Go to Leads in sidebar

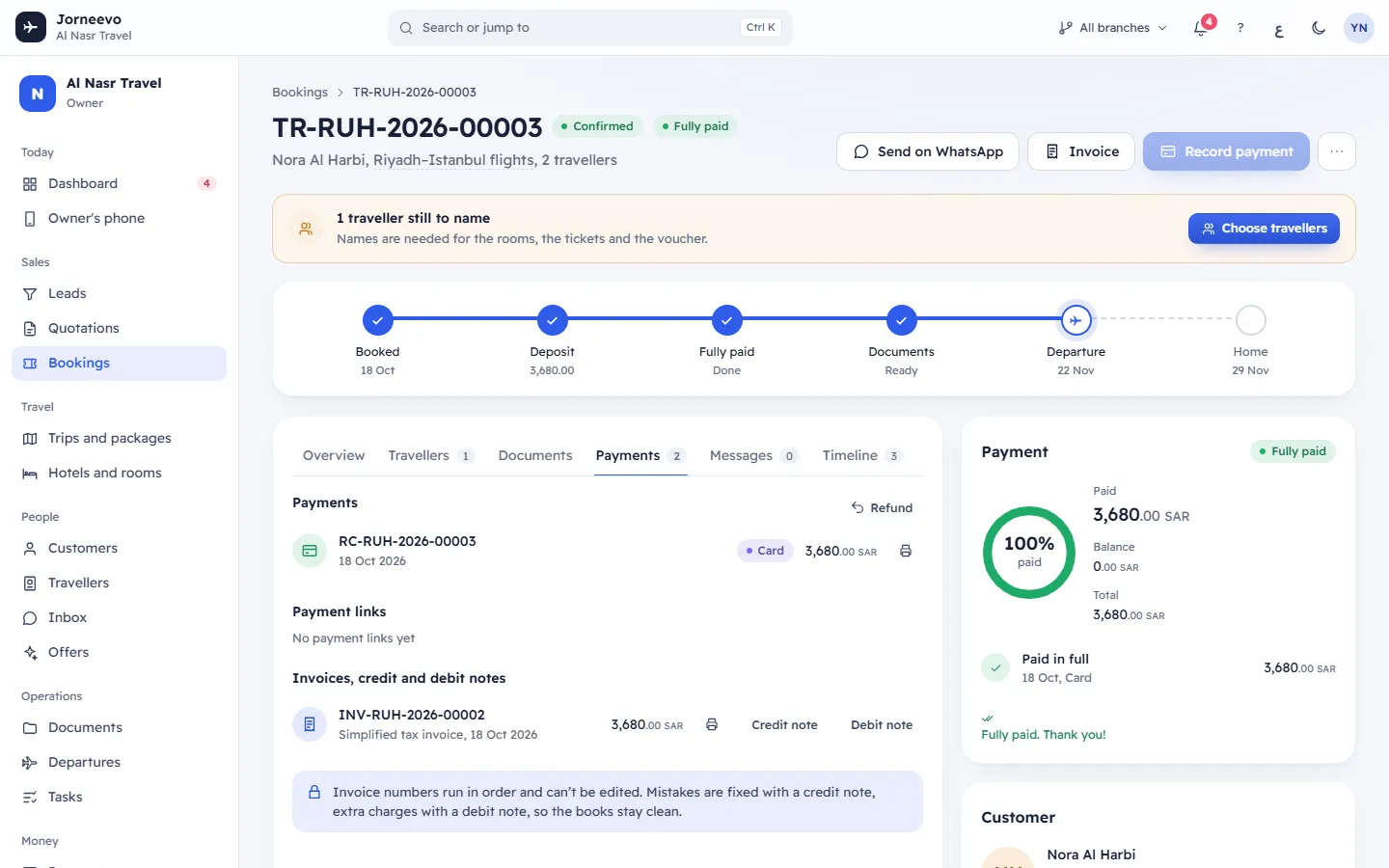119,293
